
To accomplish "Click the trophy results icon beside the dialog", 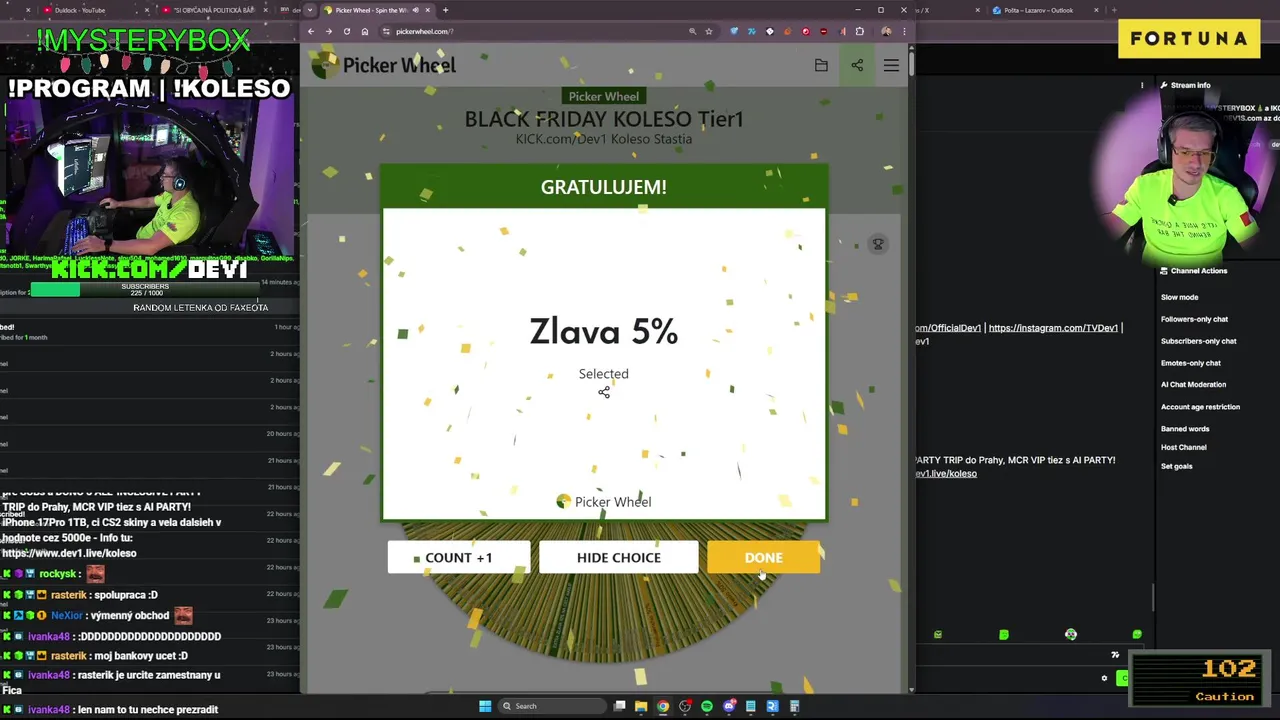I will coord(878,244).
